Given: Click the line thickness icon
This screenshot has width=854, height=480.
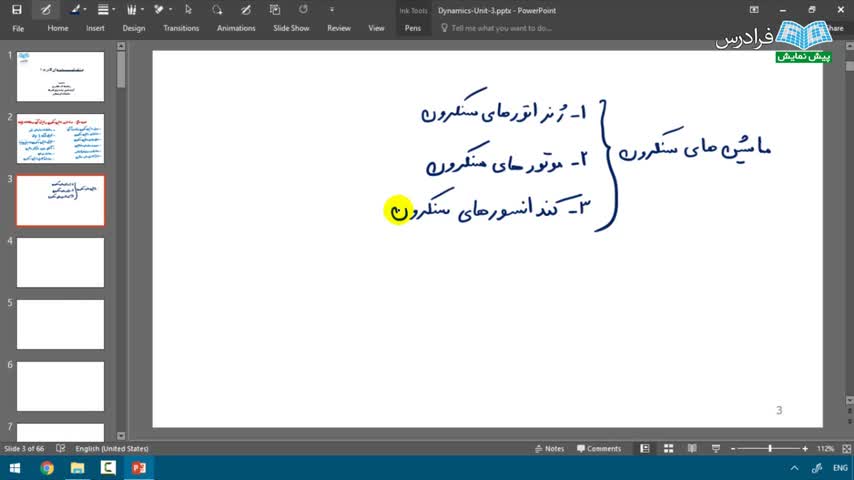Looking at the screenshot, I should pos(103,10).
